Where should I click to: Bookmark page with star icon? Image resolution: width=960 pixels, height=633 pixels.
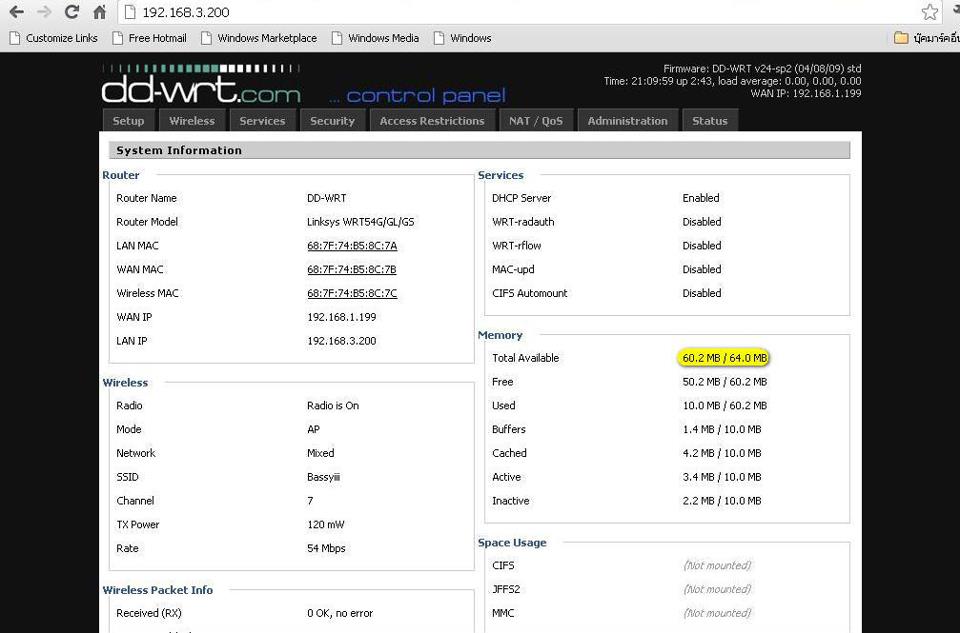[930, 12]
